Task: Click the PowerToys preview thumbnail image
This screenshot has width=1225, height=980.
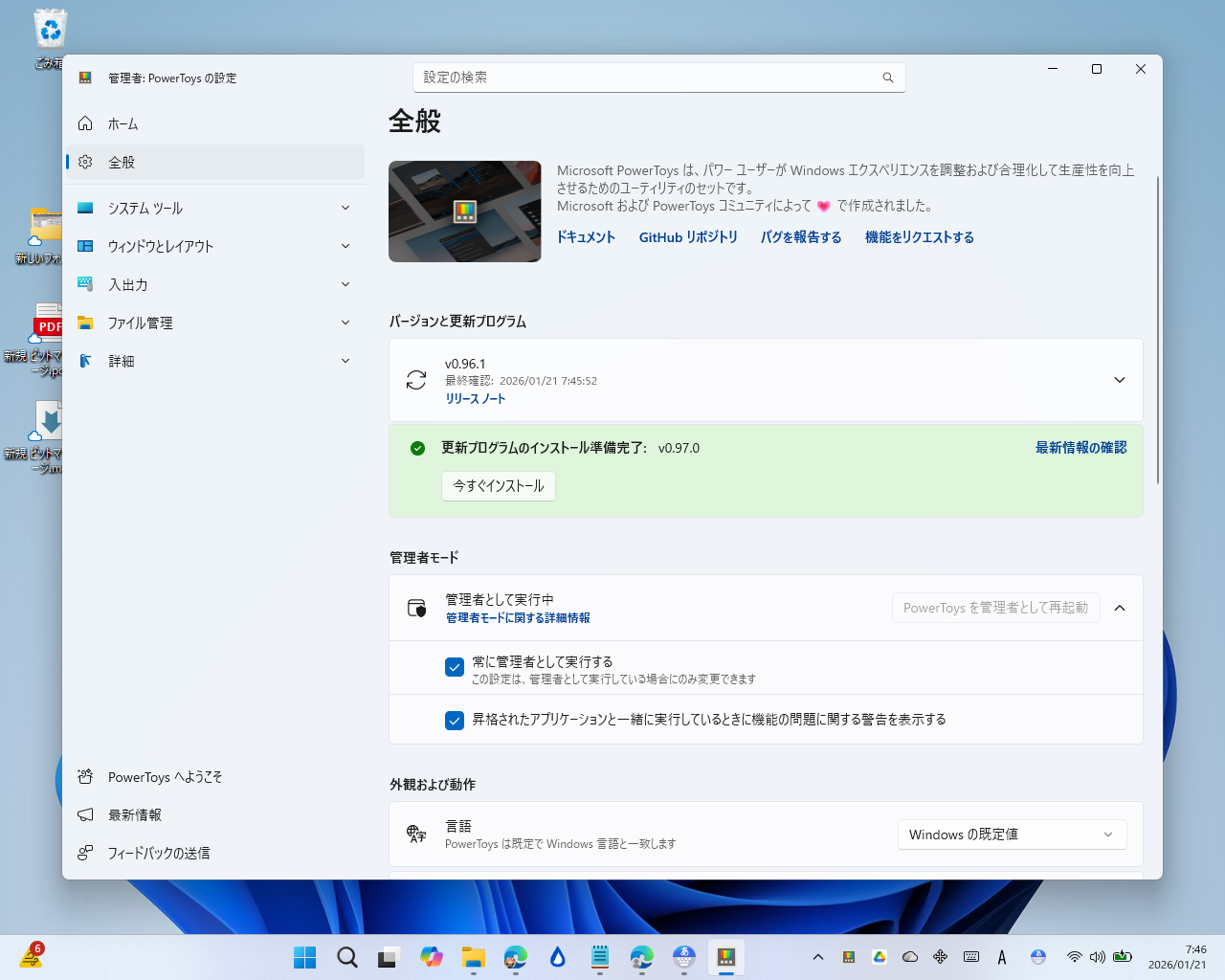Action: pyautogui.click(x=465, y=212)
